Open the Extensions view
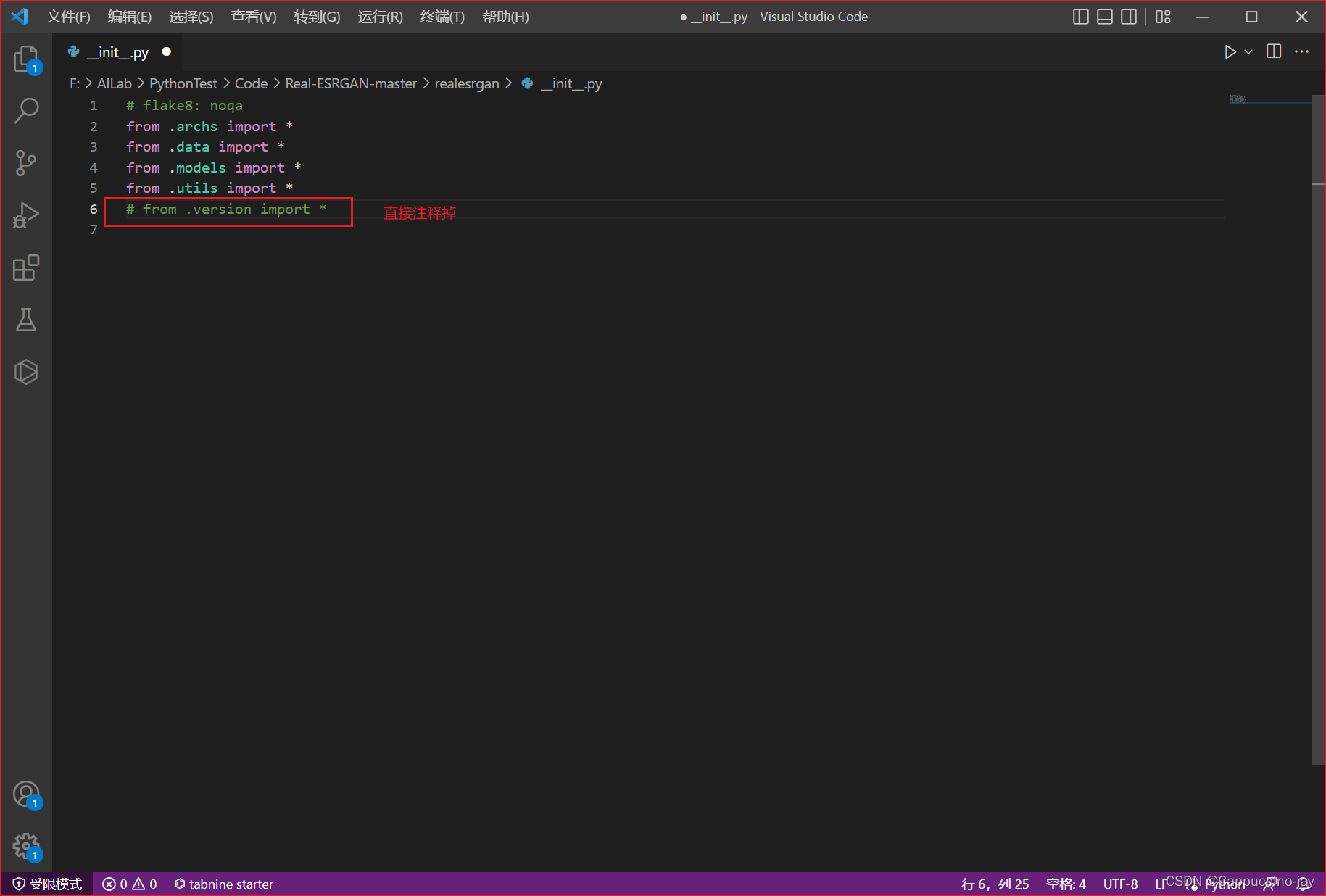The width and height of the screenshot is (1326, 896). [x=26, y=267]
